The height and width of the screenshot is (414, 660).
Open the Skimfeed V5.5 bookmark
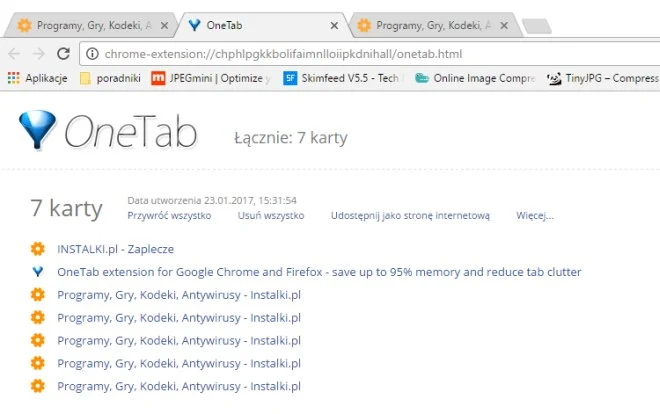coord(341,78)
